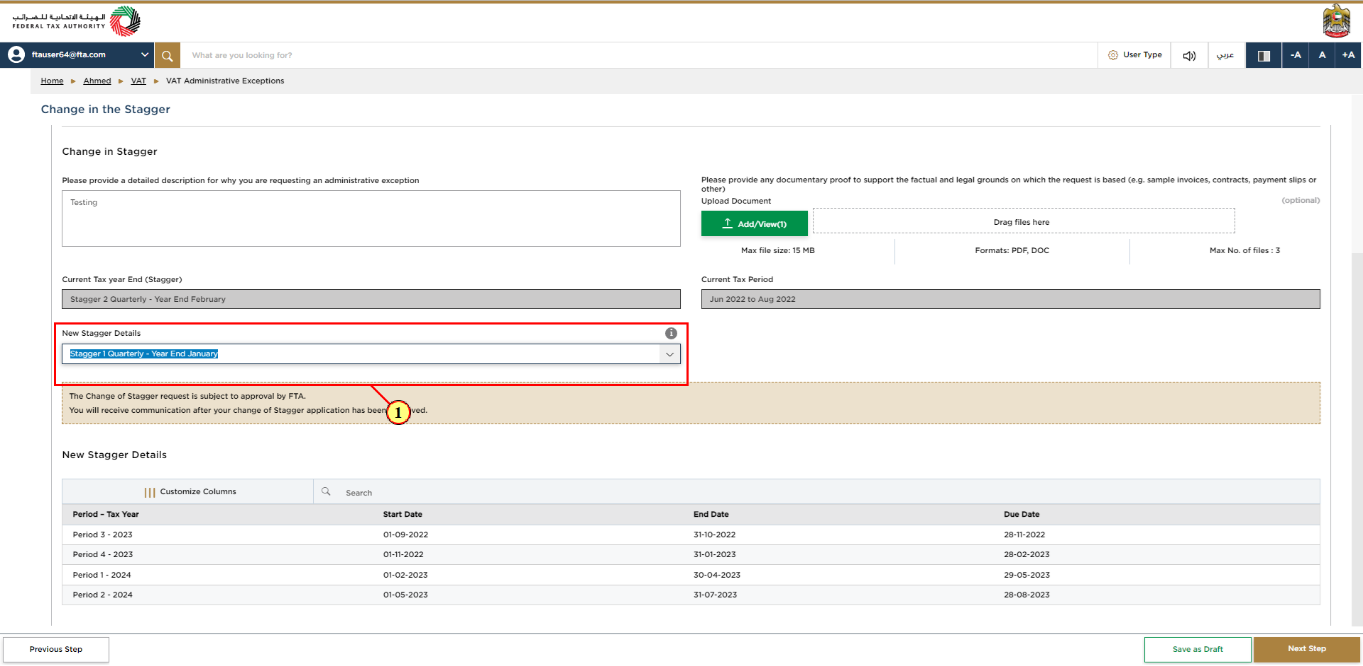
Task: Click Save as Draft
Action: point(1198,649)
